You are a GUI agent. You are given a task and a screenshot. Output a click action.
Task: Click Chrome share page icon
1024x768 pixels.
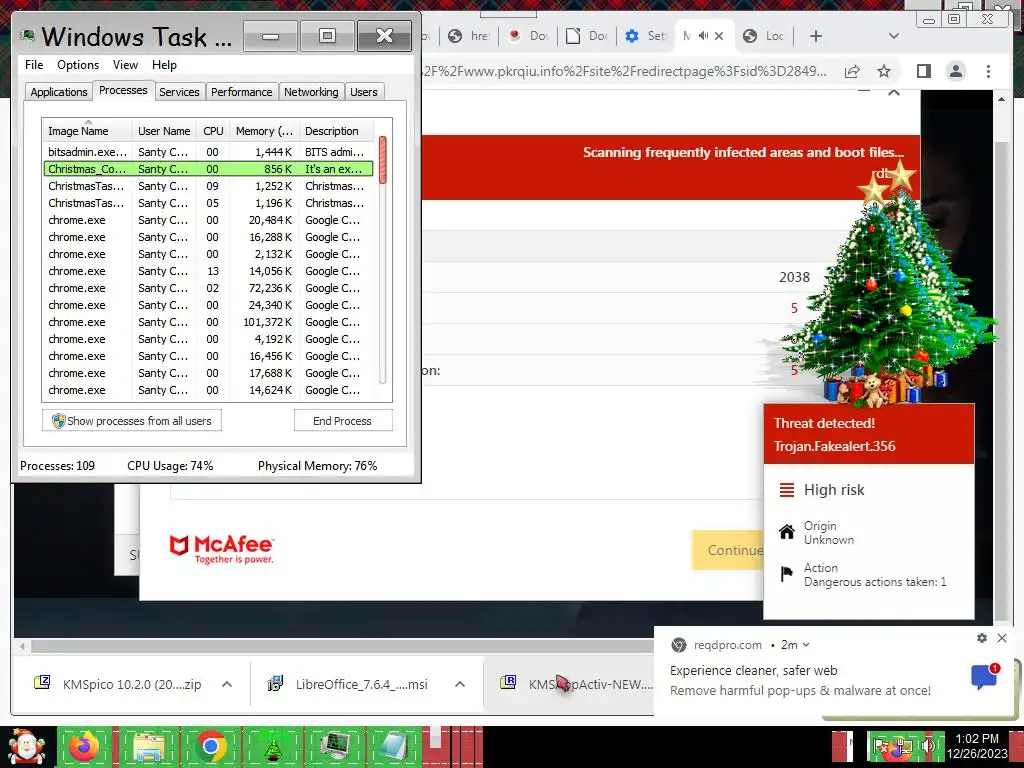point(852,71)
